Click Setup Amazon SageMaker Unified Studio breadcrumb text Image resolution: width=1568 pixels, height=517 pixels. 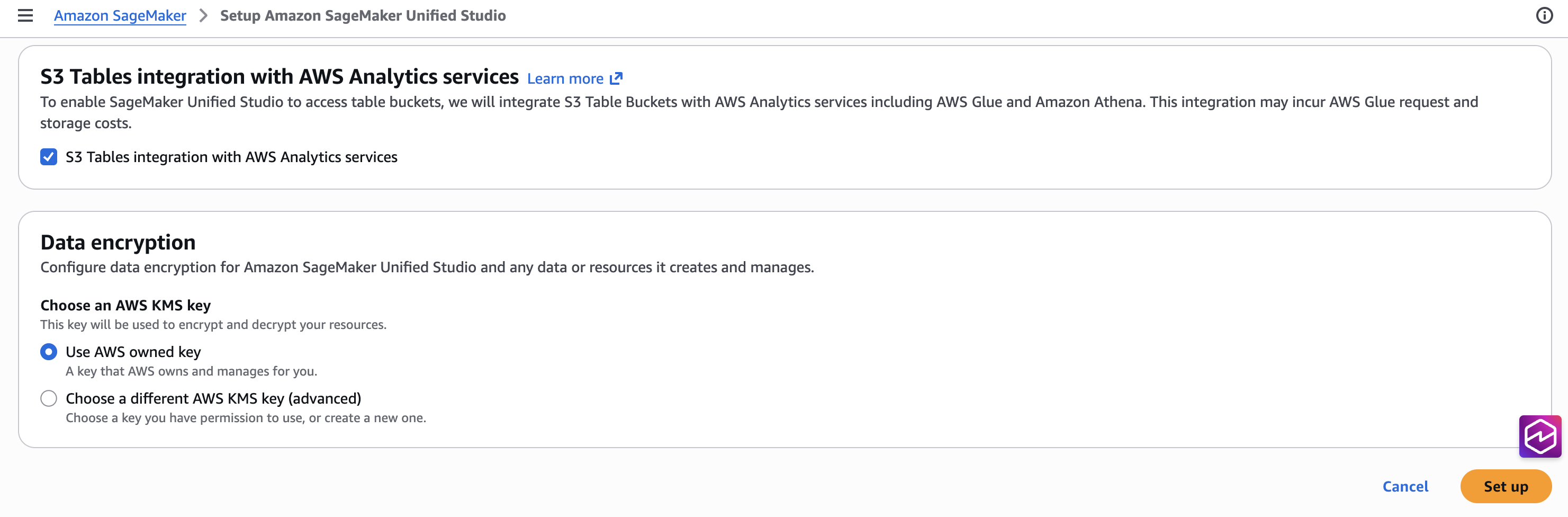click(363, 16)
